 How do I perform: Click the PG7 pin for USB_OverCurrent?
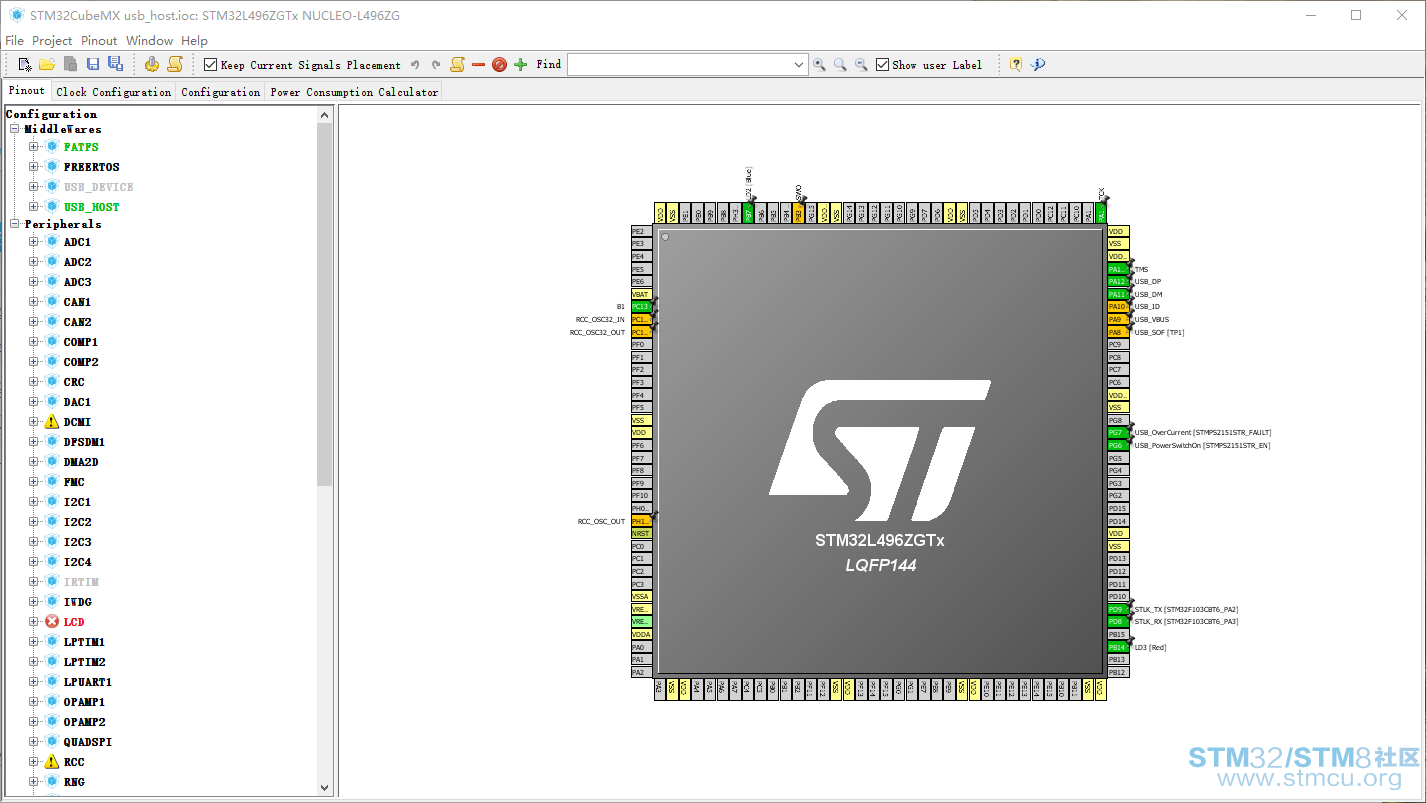(x=1118, y=433)
